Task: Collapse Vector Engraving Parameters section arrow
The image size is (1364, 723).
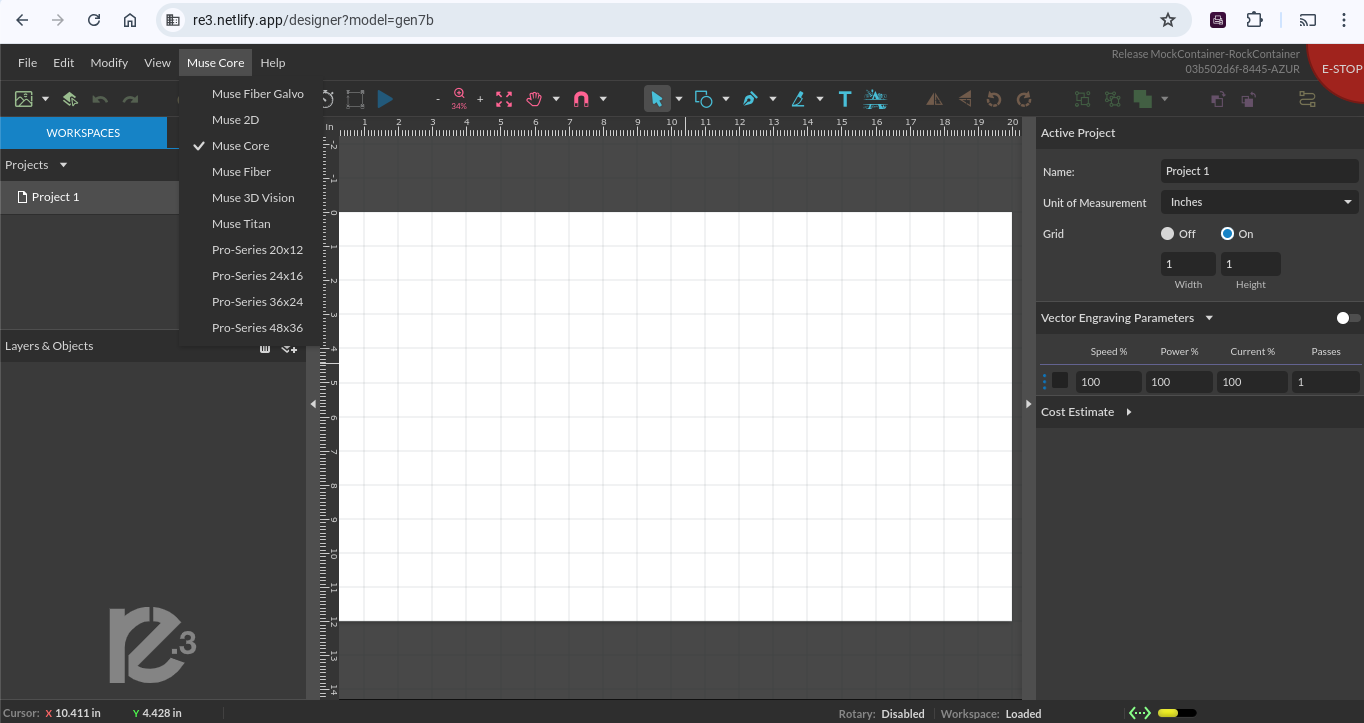Action: [x=1209, y=318]
